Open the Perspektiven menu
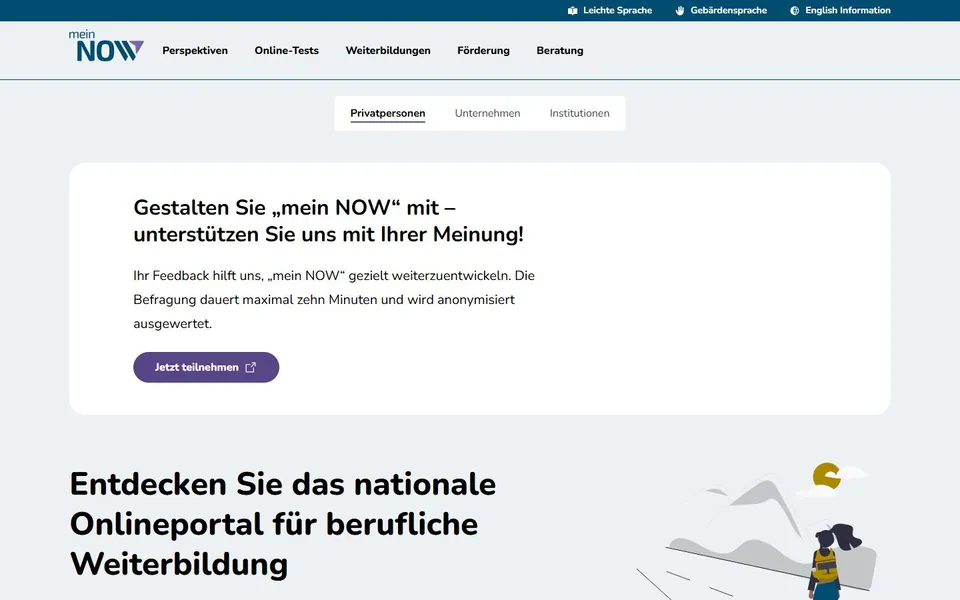 click(195, 51)
